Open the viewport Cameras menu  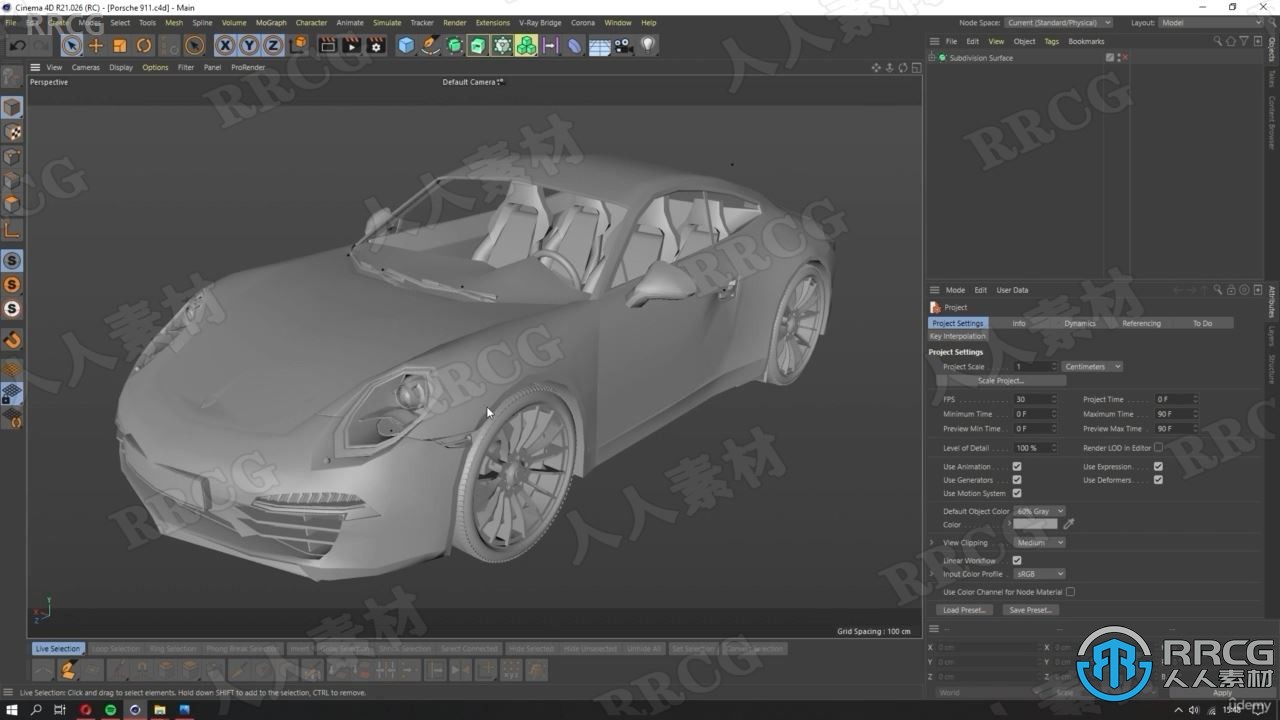coord(85,67)
